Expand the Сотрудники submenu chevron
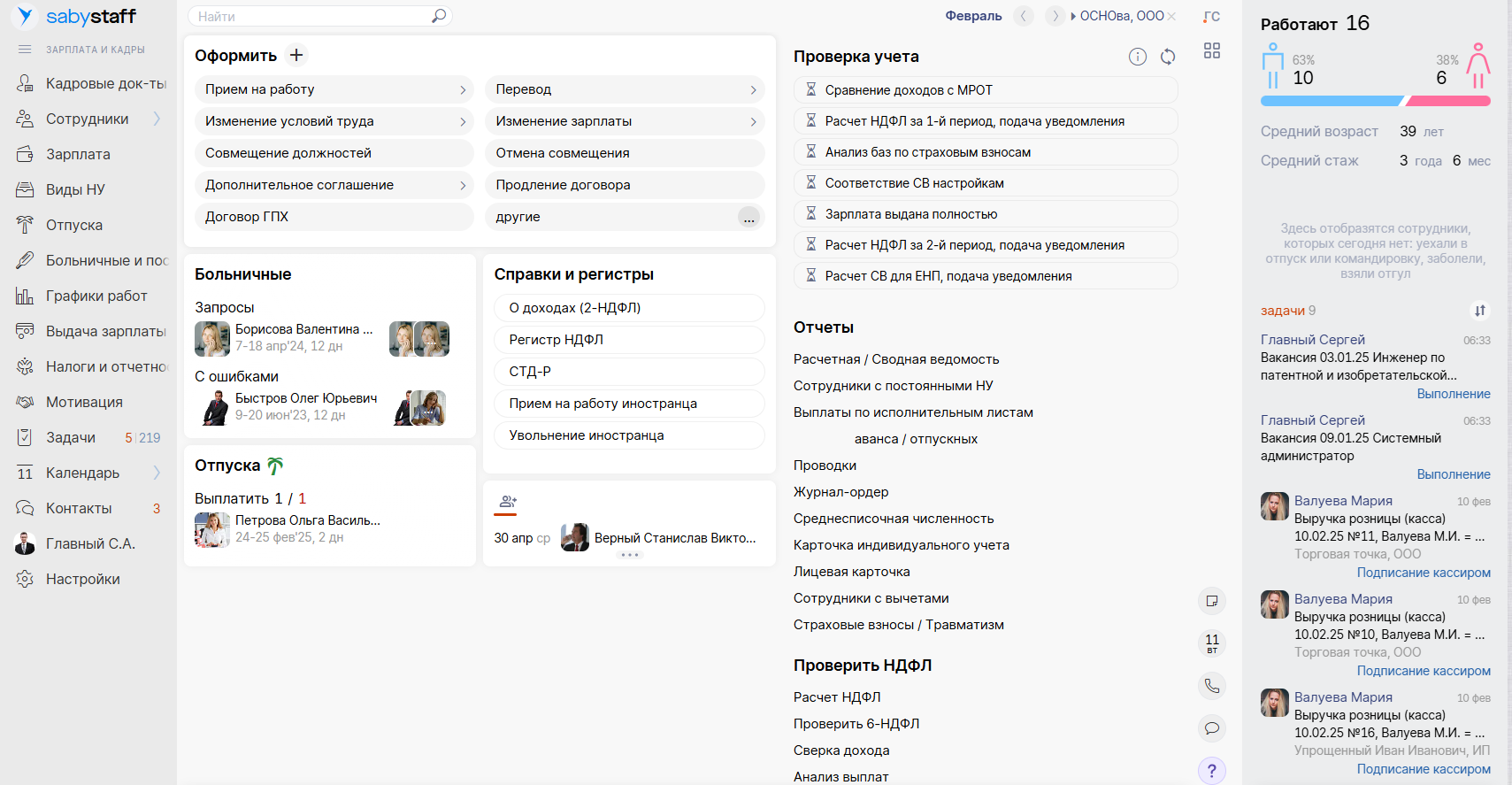 point(157,119)
